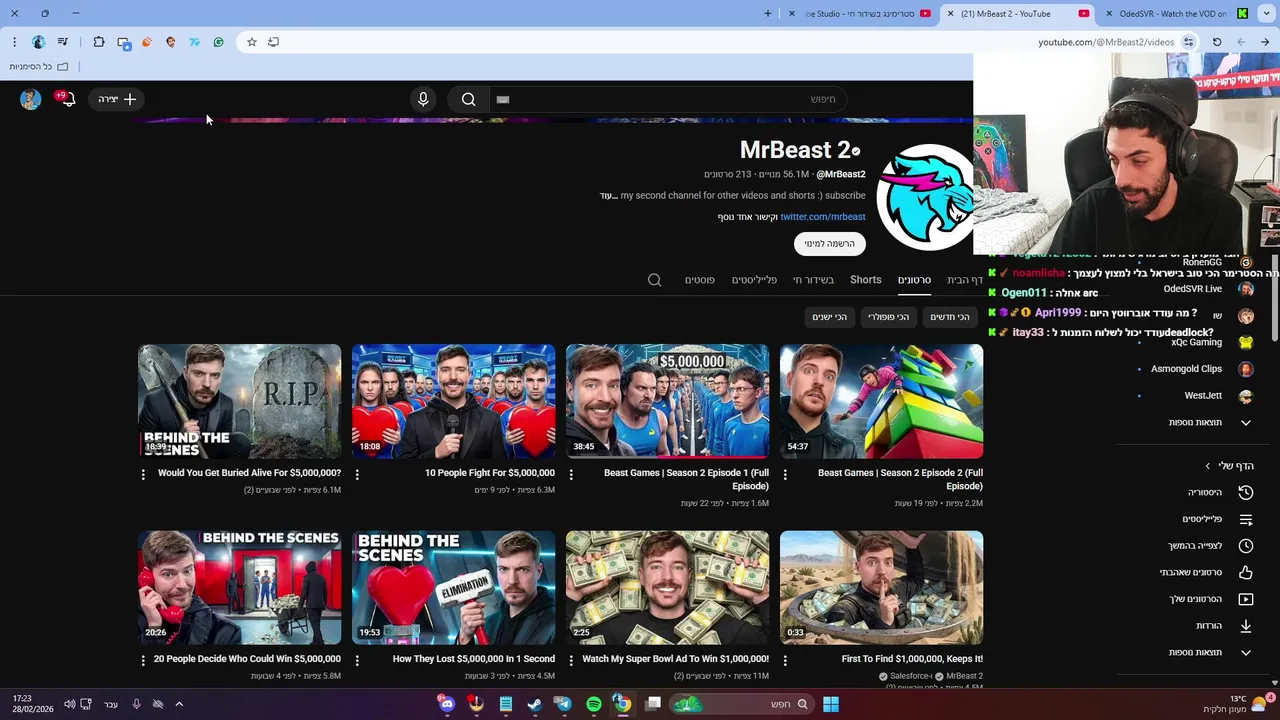The width and height of the screenshot is (1280, 720).
Task: Start voice search with microphone icon
Action: [423, 99]
